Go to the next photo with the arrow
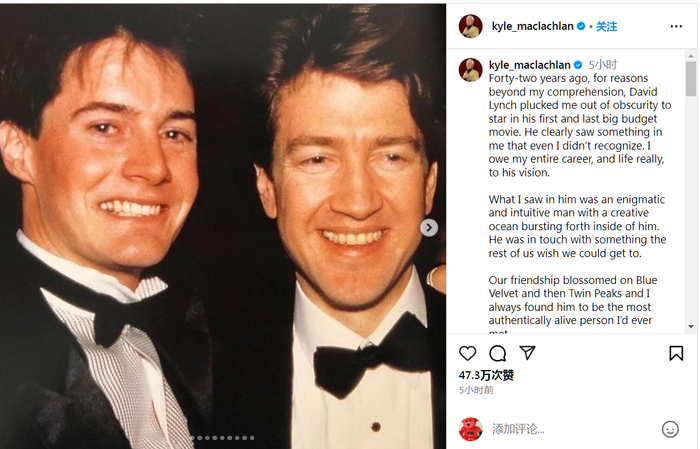Screen dimensions: 700x449 429,227
